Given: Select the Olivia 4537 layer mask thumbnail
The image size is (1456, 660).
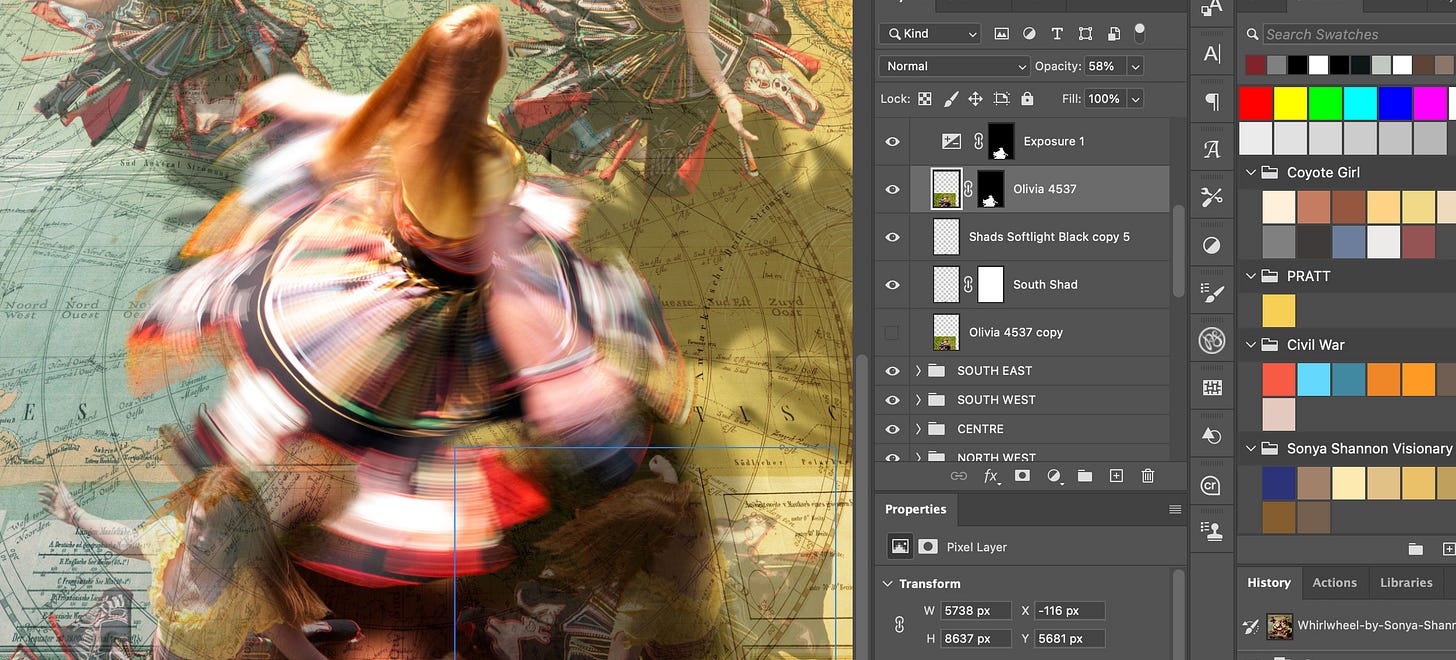Looking at the screenshot, I should 990,189.
